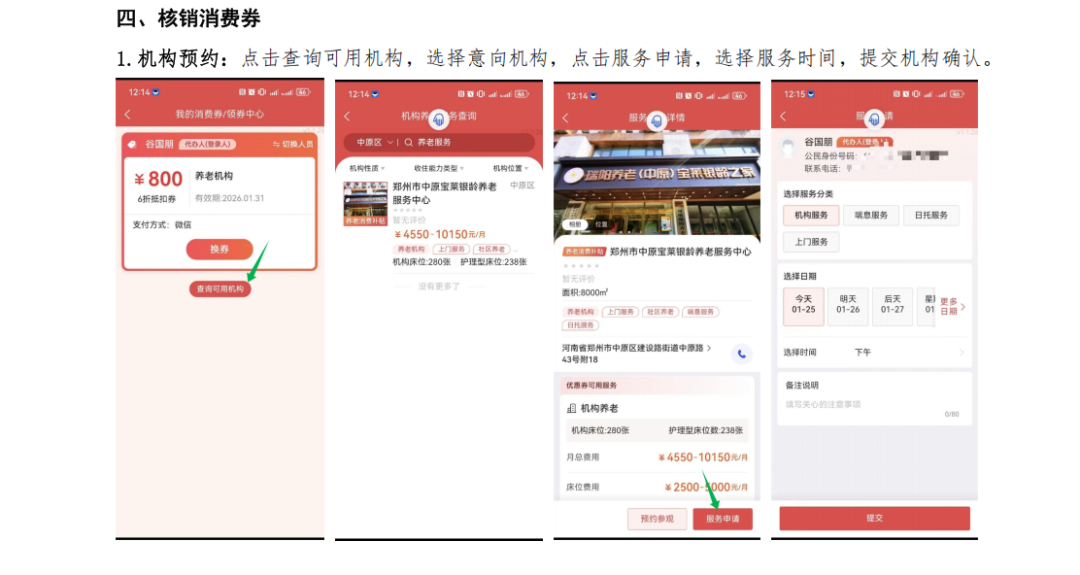Tap 查询可用机构 button
The width and height of the screenshot is (1080, 575).
[220, 289]
